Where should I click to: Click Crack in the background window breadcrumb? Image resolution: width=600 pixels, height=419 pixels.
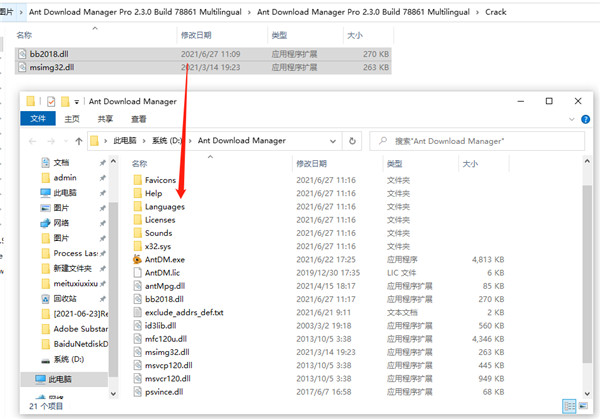tap(496, 12)
